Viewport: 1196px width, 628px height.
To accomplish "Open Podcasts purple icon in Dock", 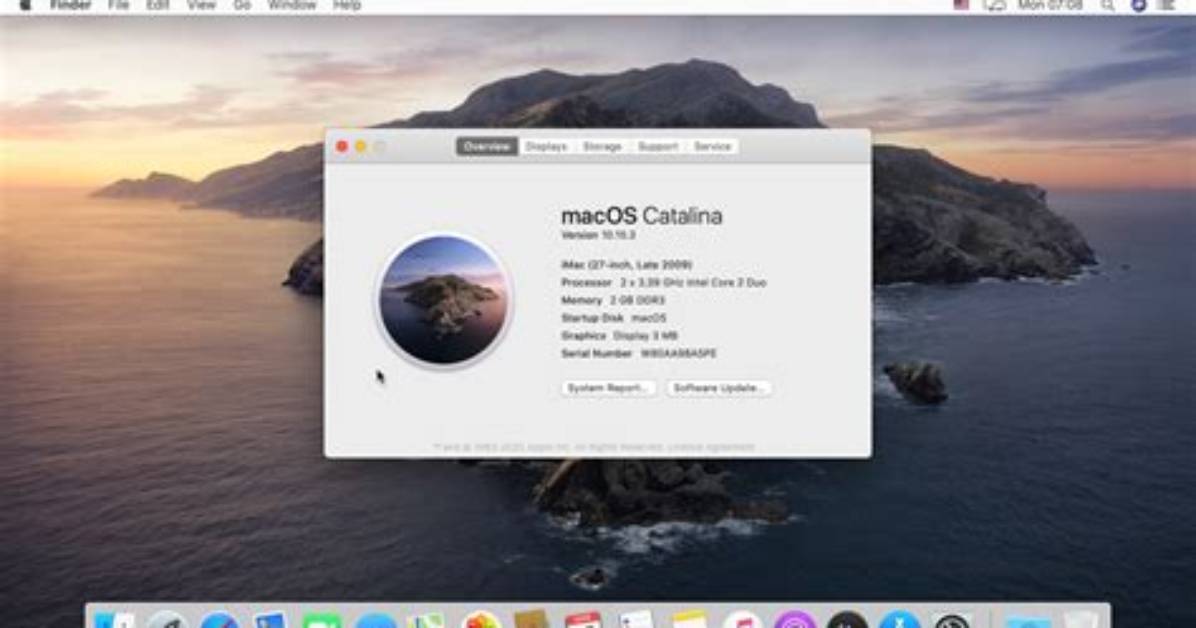I will [x=795, y=620].
